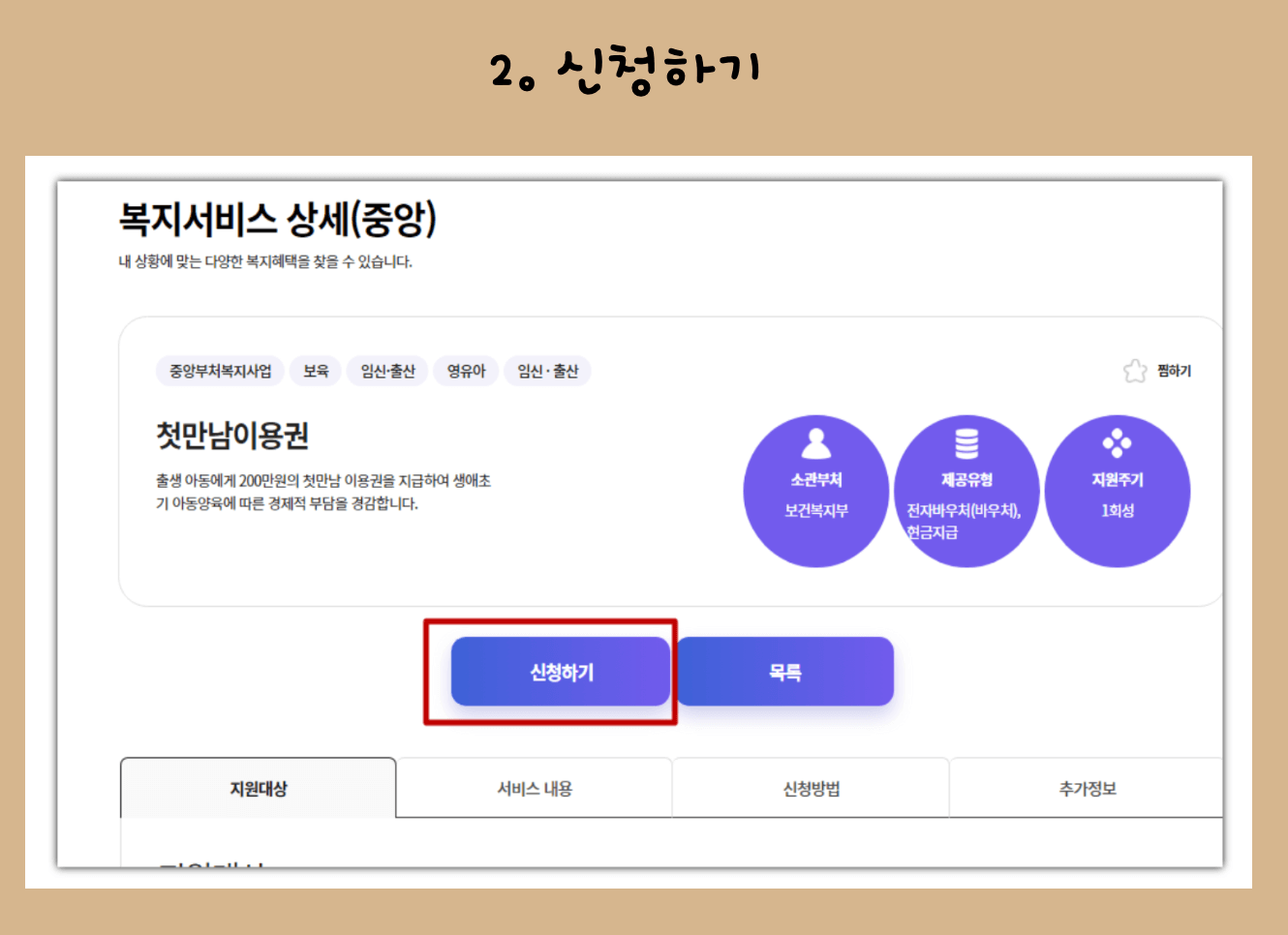Image resolution: width=1288 pixels, height=935 pixels.
Task: Select the 지원주기 icon circle
Action: pyautogui.click(x=1119, y=491)
